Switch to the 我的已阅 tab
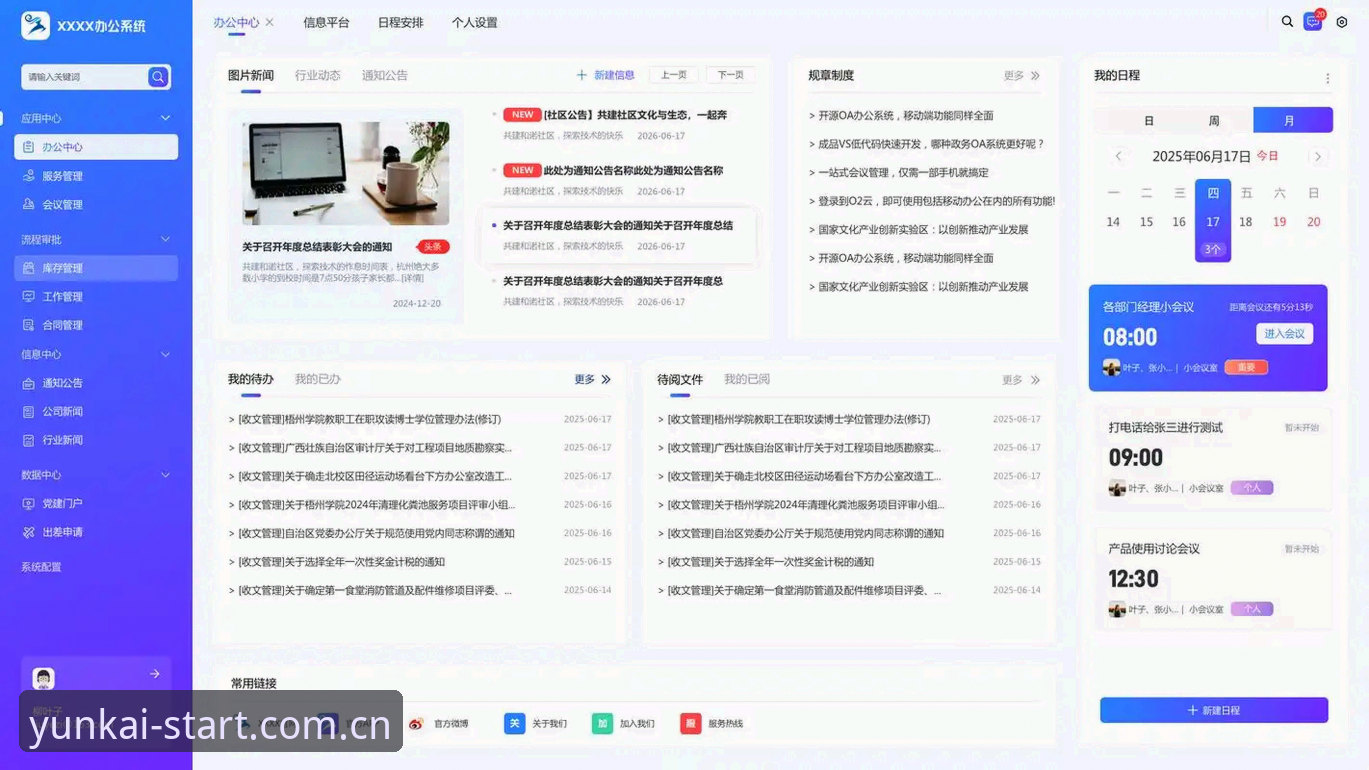Image resolution: width=1369 pixels, height=770 pixels. [747, 379]
